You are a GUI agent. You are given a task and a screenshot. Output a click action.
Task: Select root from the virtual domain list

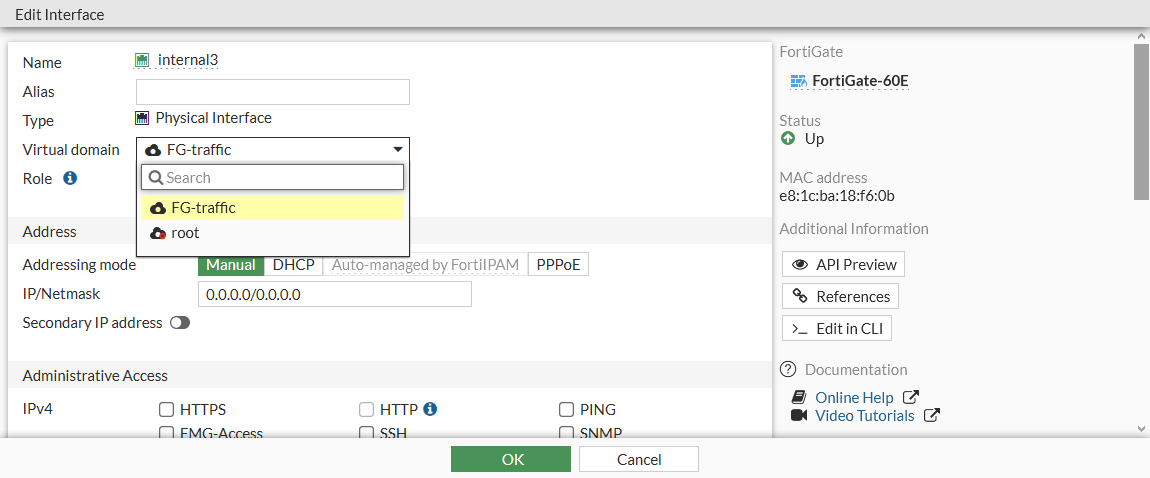click(x=185, y=232)
